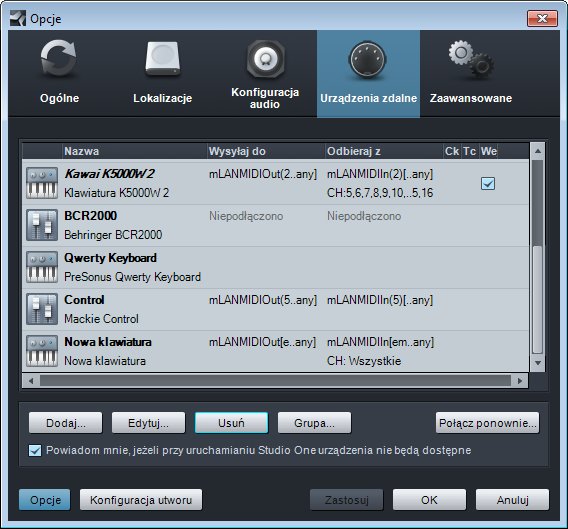Click the Zastosuj button
This screenshot has height=529, width=568.
(x=347, y=500)
